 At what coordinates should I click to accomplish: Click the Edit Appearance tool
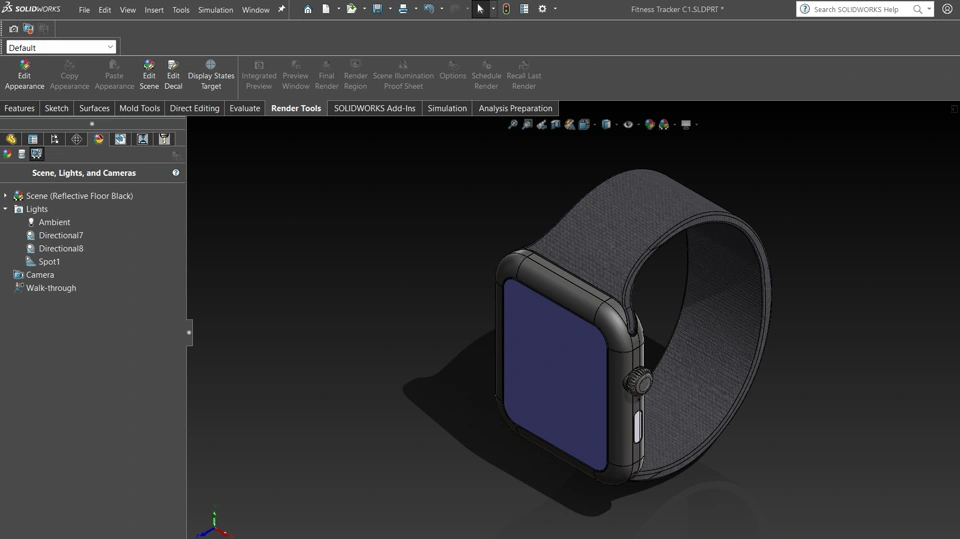[24, 74]
